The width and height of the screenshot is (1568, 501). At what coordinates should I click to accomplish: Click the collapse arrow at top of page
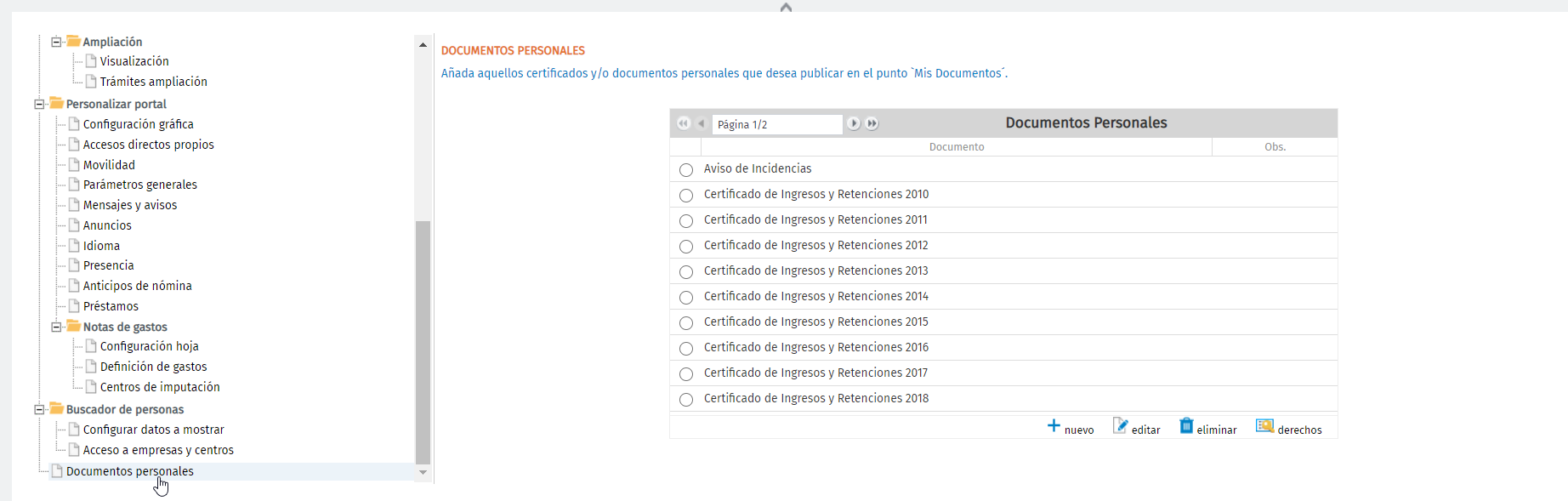(x=786, y=7)
